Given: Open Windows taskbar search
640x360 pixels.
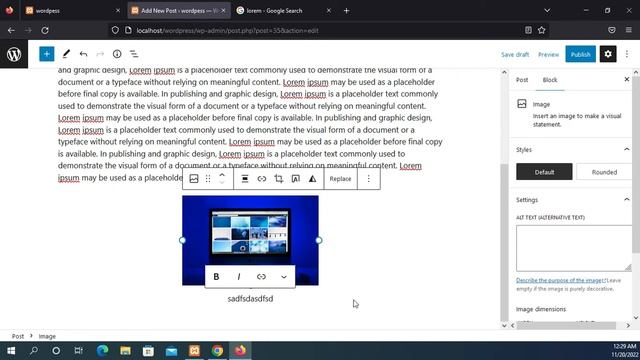Looking at the screenshot, I should [x=34, y=351].
